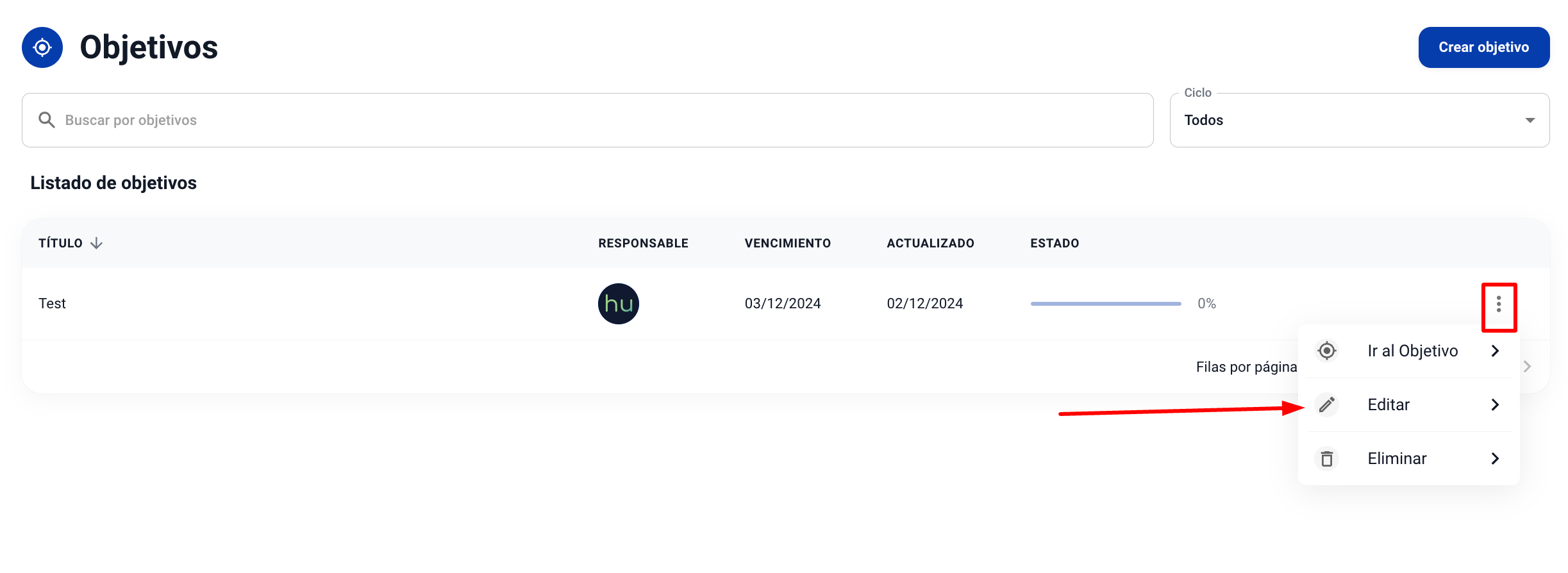Click the pencil icon beside Editar

[x=1326, y=404]
